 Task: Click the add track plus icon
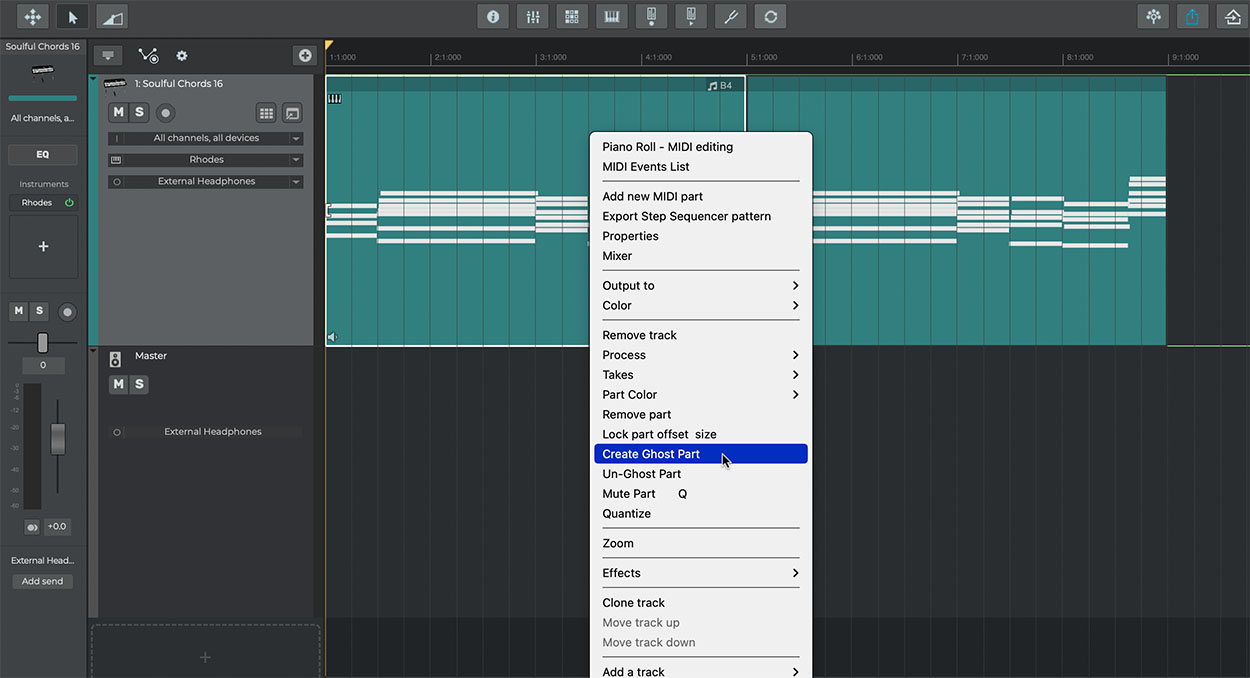coord(305,56)
